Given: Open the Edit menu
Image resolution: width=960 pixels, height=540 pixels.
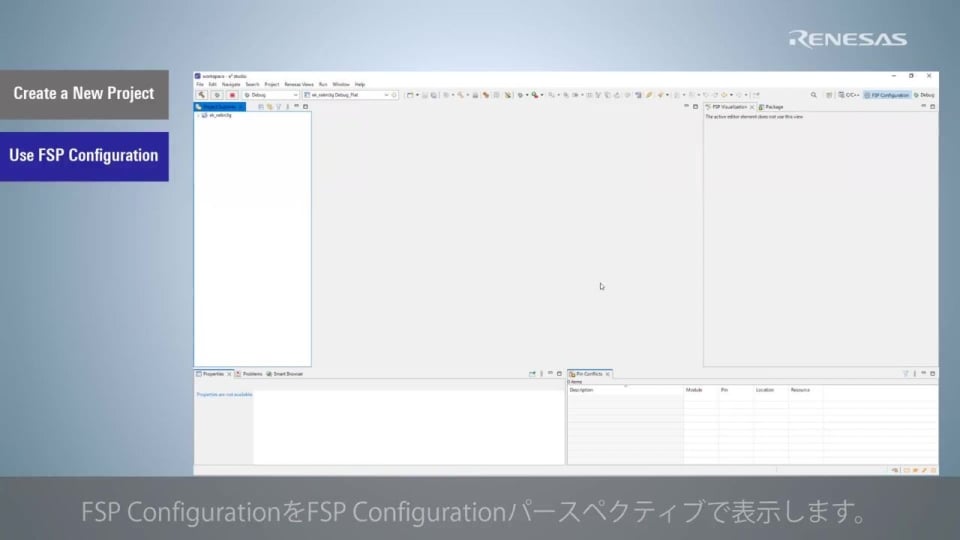Looking at the screenshot, I should (212, 84).
